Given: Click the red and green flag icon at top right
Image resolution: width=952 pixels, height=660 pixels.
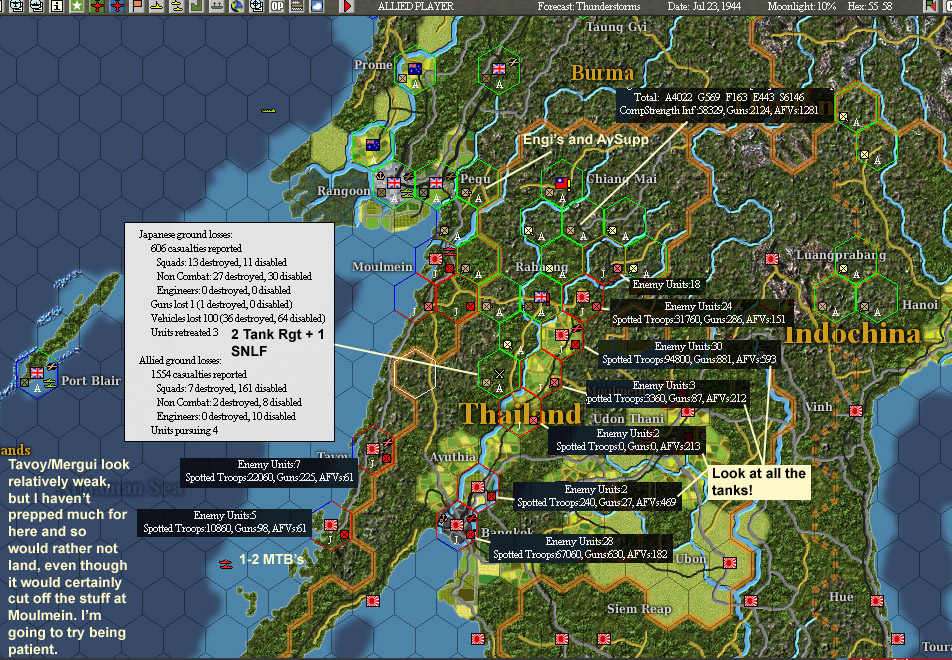Looking at the screenshot, I should pyautogui.click(x=931, y=6).
